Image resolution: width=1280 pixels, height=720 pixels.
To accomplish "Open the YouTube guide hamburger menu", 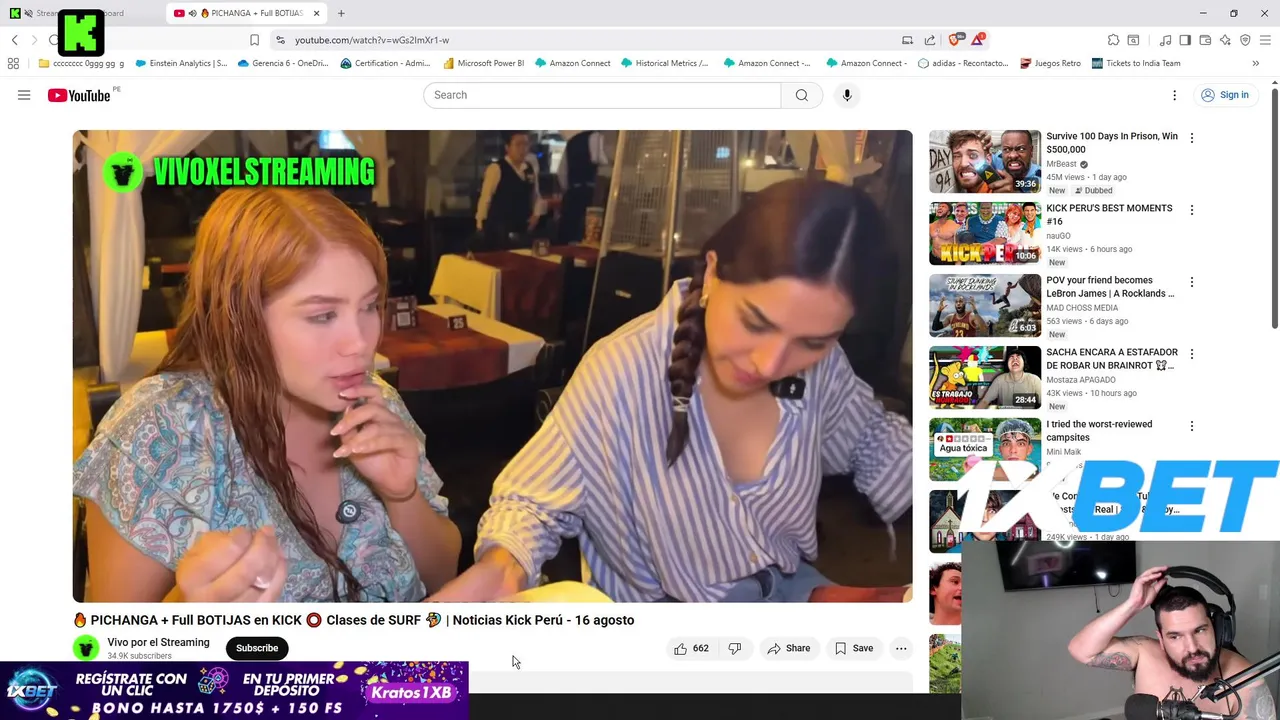I will (24, 95).
